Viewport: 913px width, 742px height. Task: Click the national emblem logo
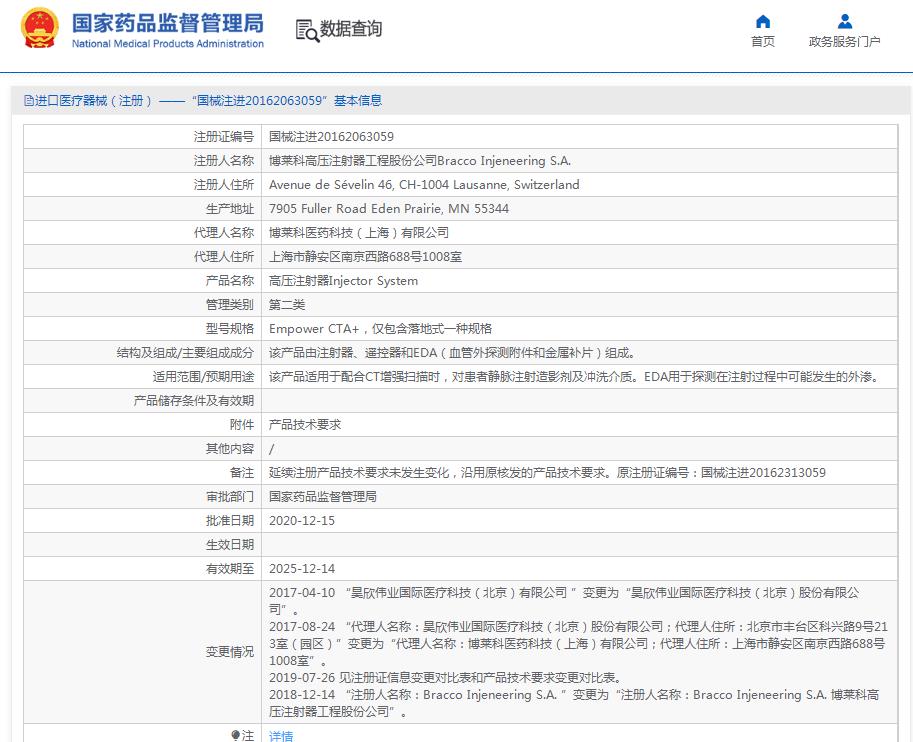[40, 29]
